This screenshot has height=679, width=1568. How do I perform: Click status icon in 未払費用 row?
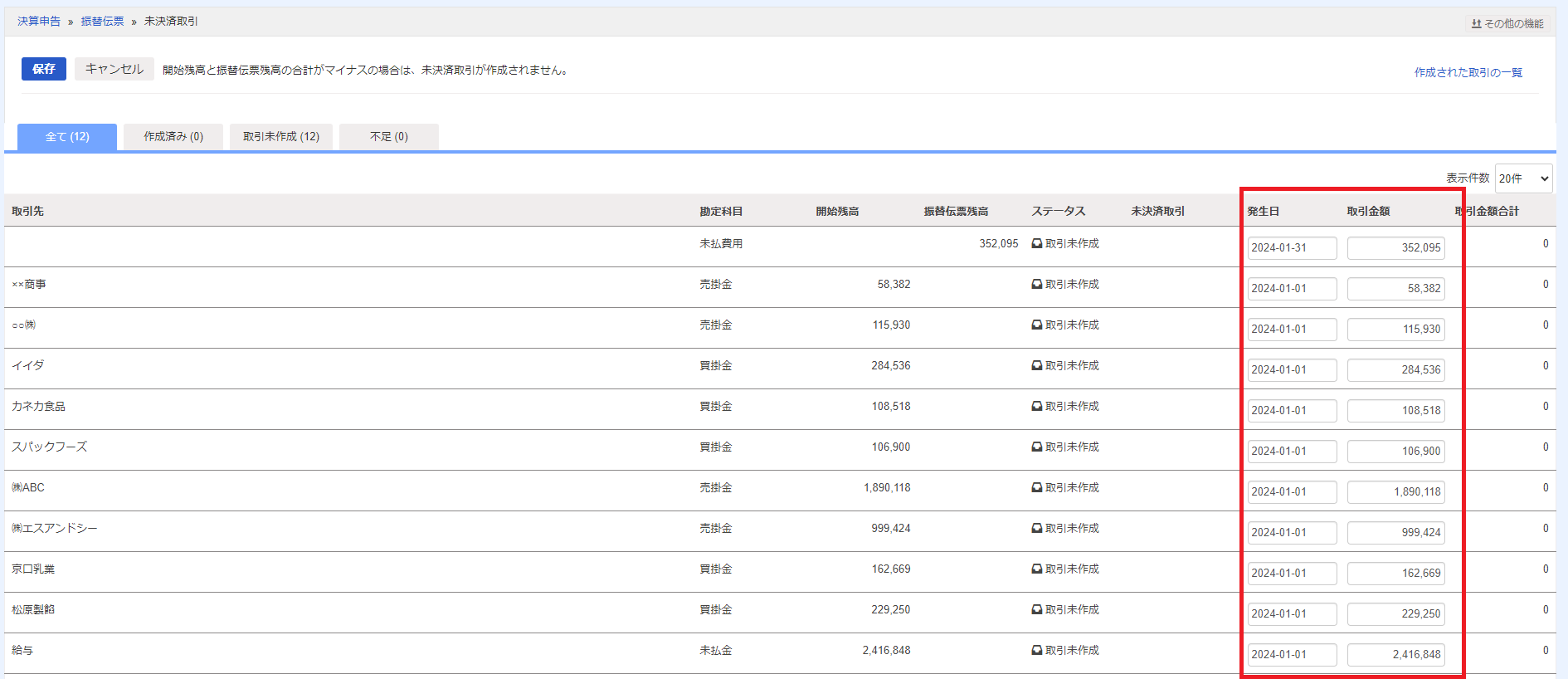[x=1037, y=244]
